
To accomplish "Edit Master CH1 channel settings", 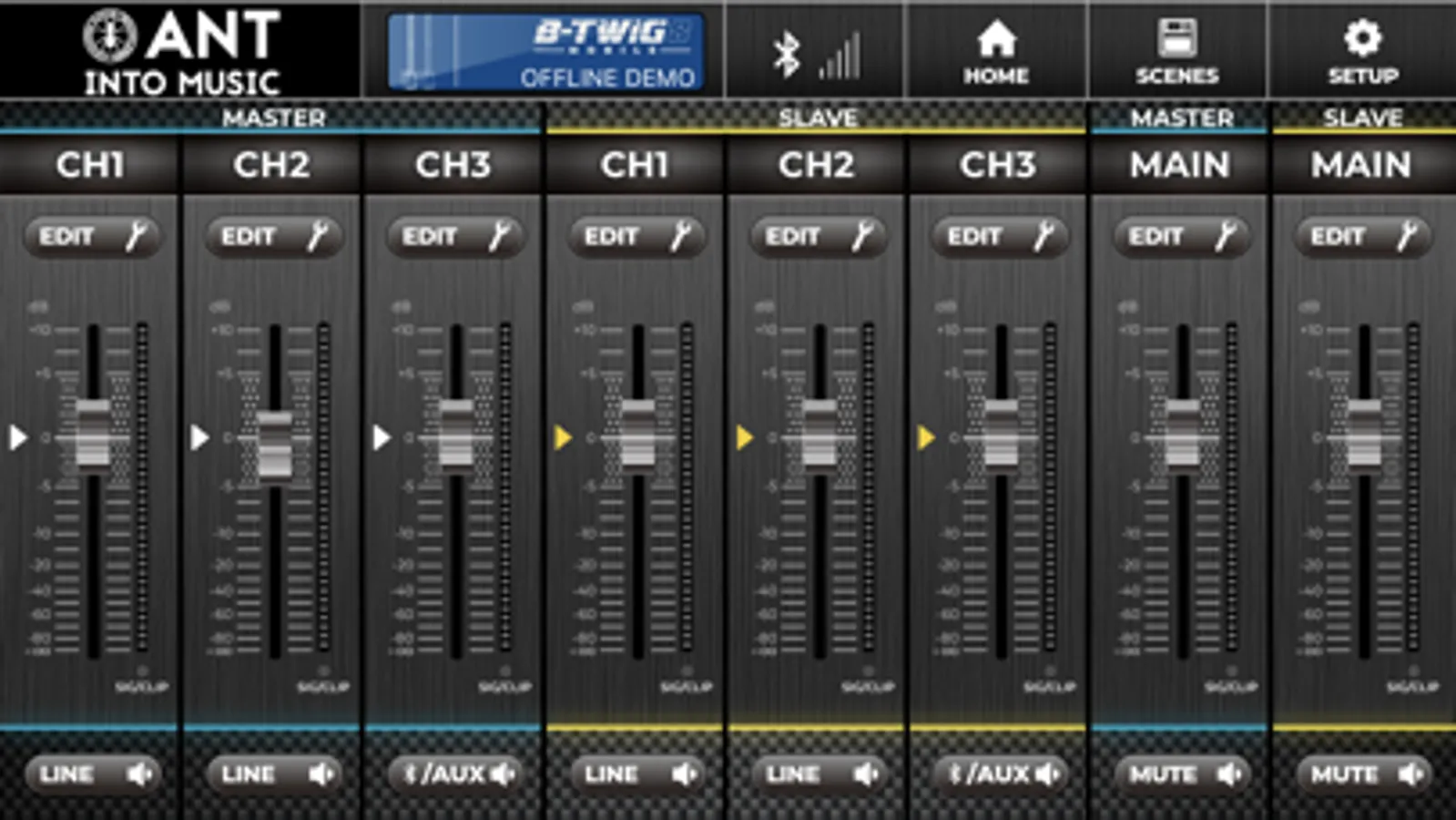I will (92, 237).
